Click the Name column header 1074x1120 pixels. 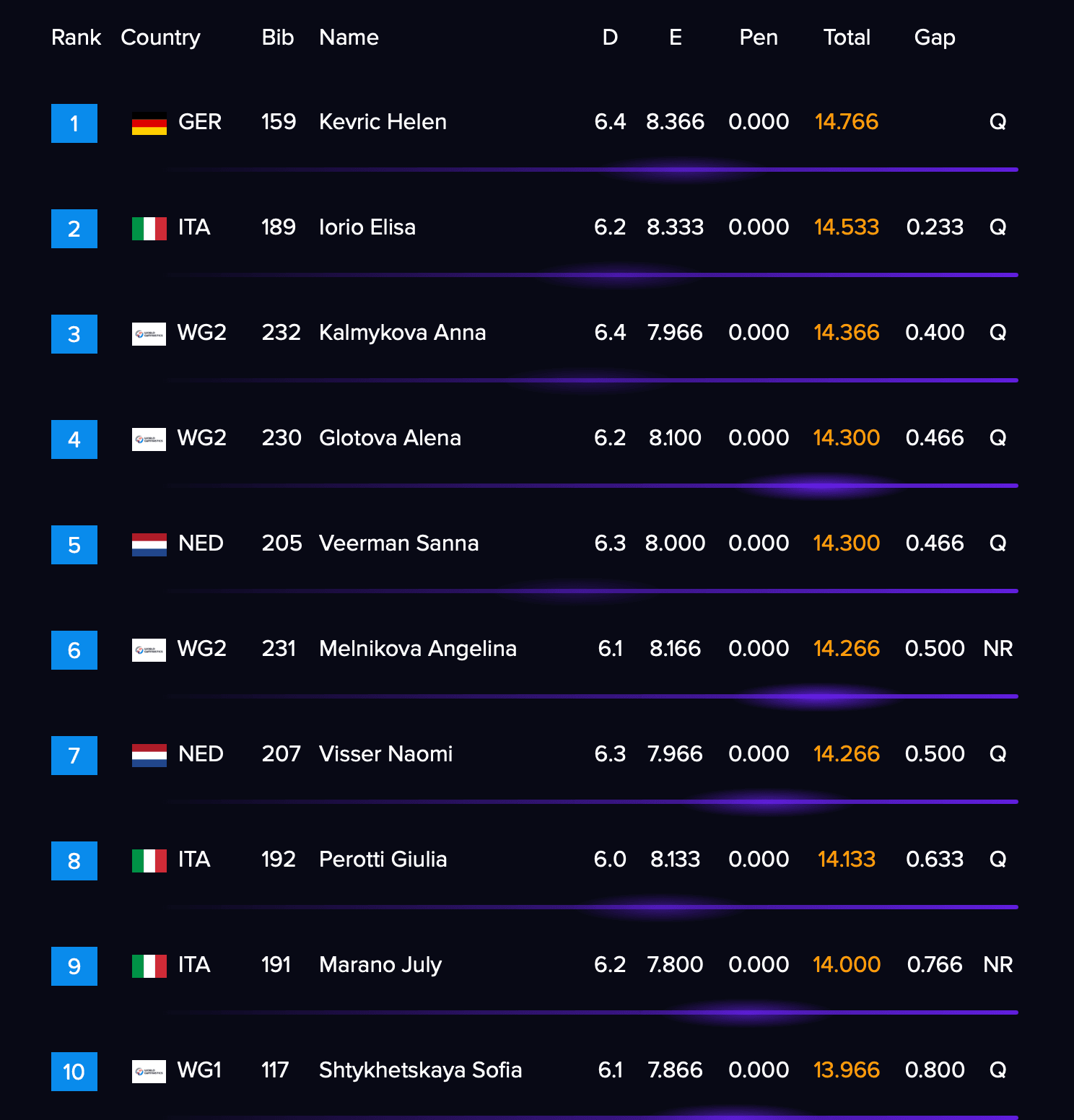[349, 38]
